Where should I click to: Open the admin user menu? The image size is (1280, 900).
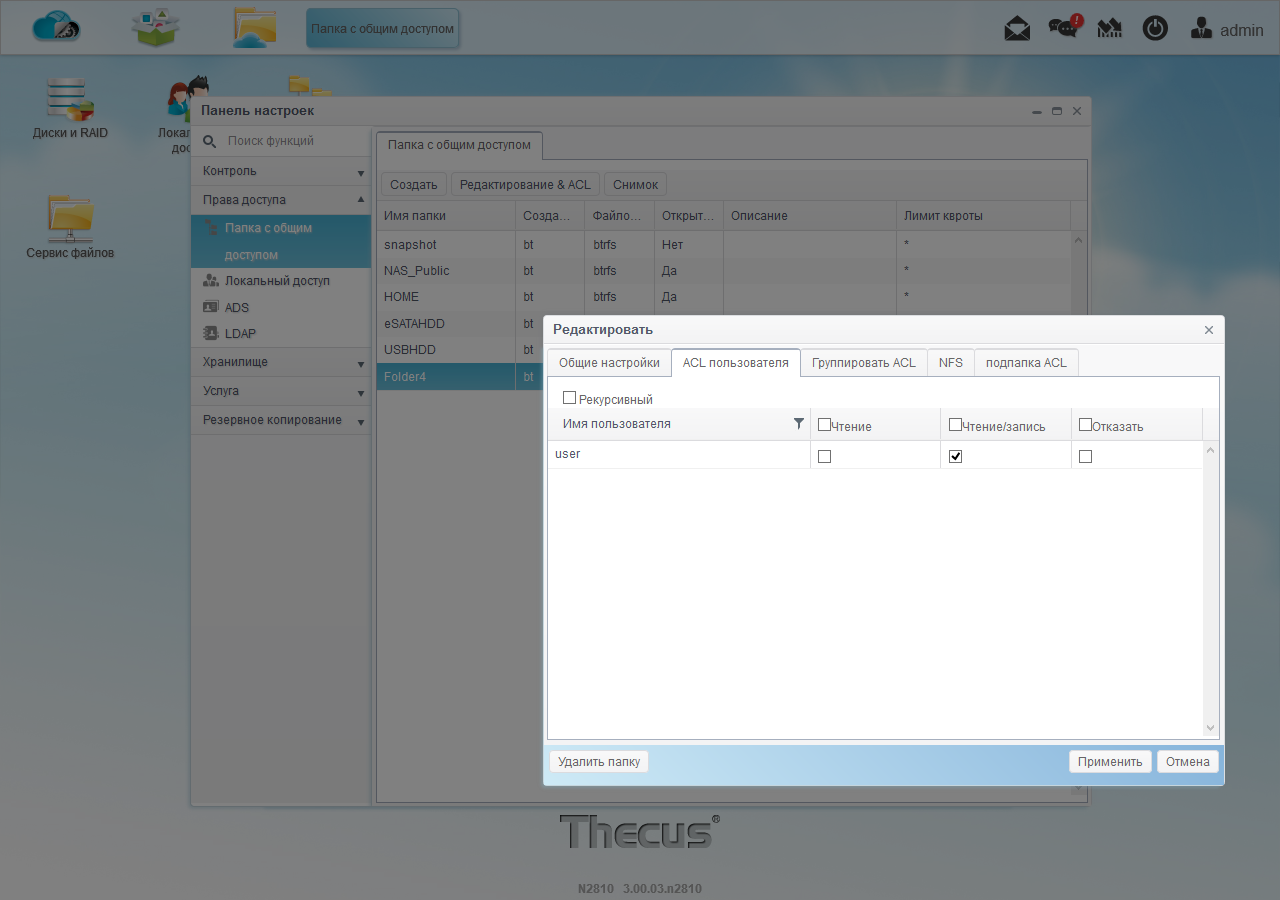click(x=1227, y=30)
